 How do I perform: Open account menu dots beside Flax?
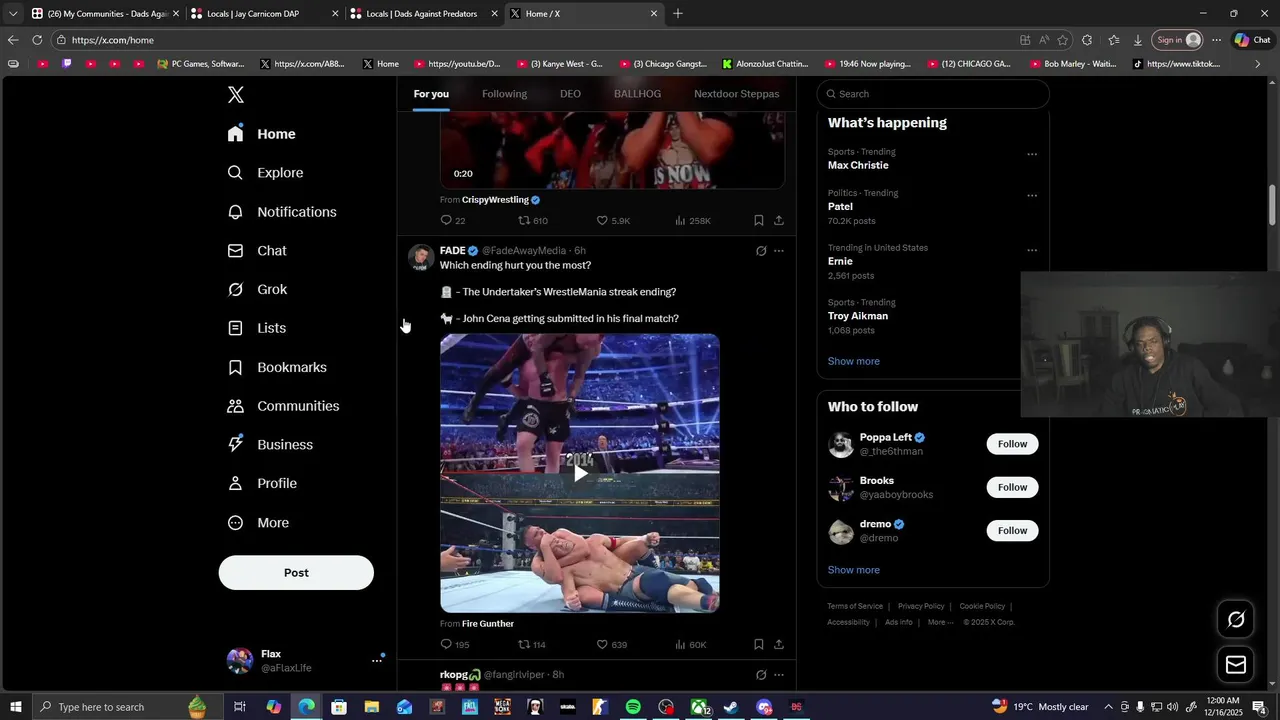click(x=377, y=660)
